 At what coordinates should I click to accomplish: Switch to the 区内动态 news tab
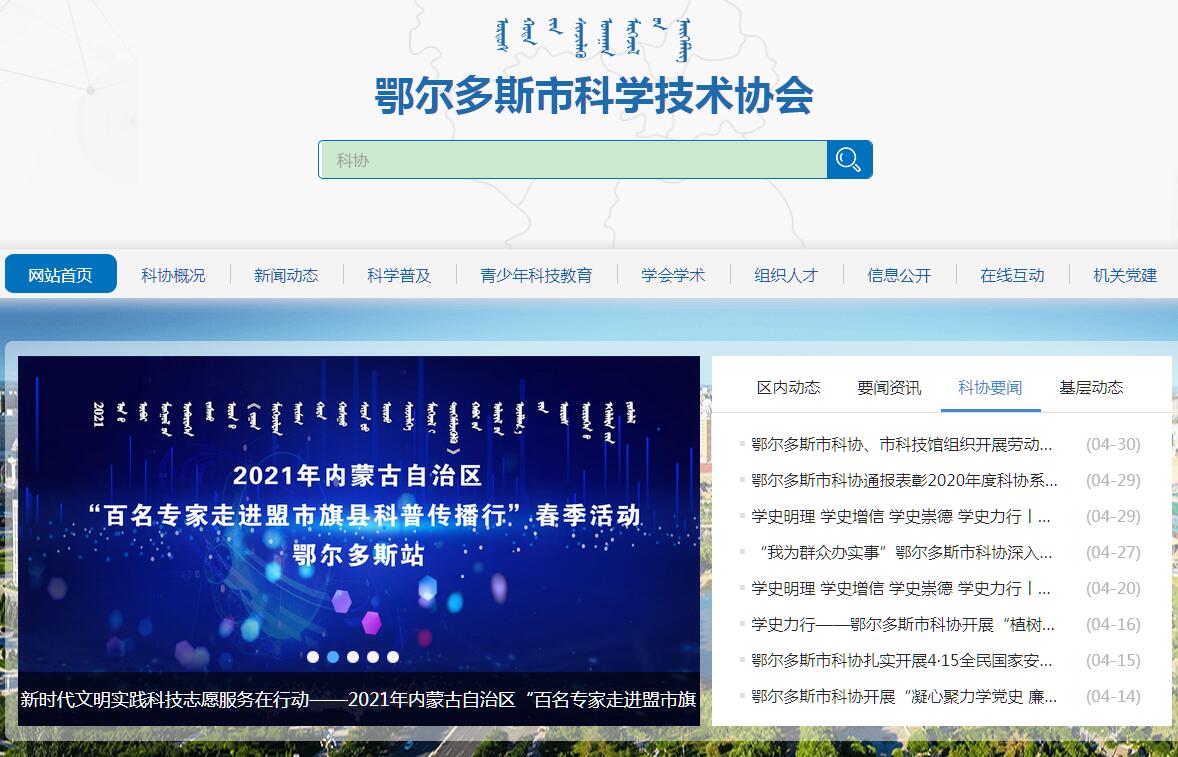click(x=788, y=388)
